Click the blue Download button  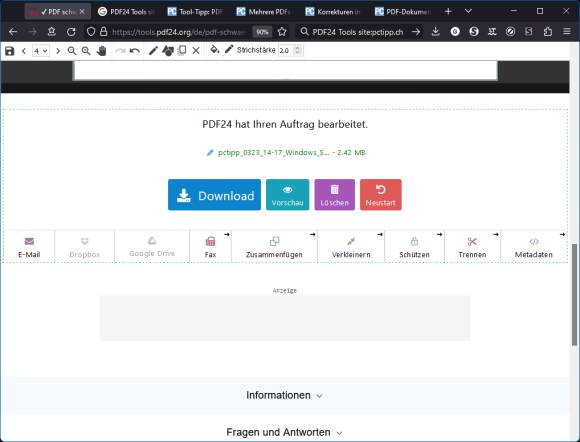pyautogui.click(x=214, y=195)
